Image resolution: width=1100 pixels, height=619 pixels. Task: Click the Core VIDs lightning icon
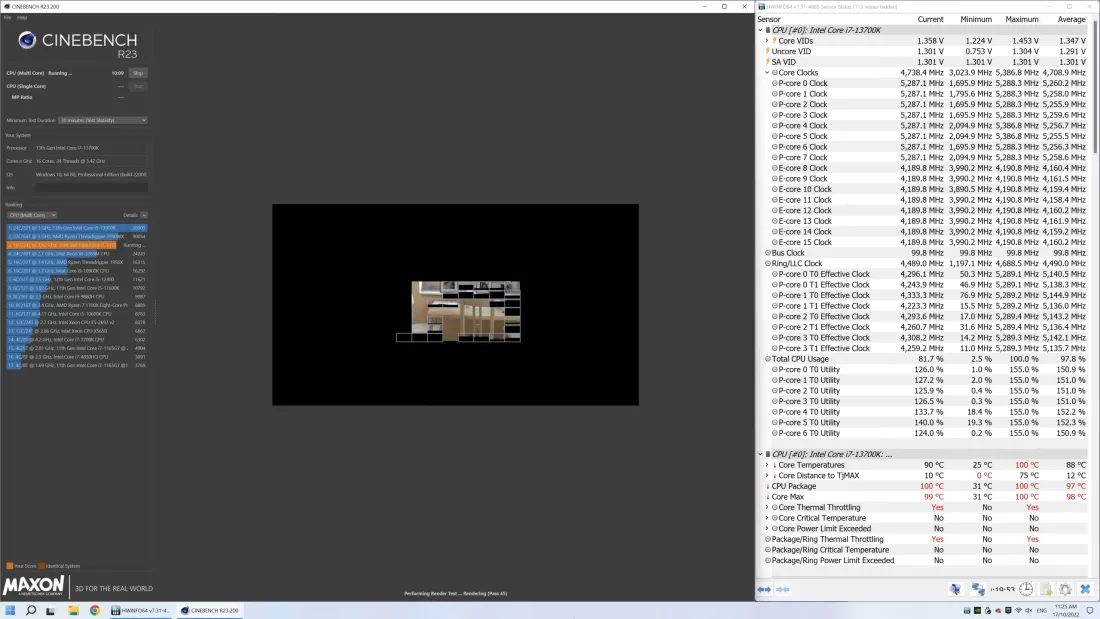coord(774,41)
